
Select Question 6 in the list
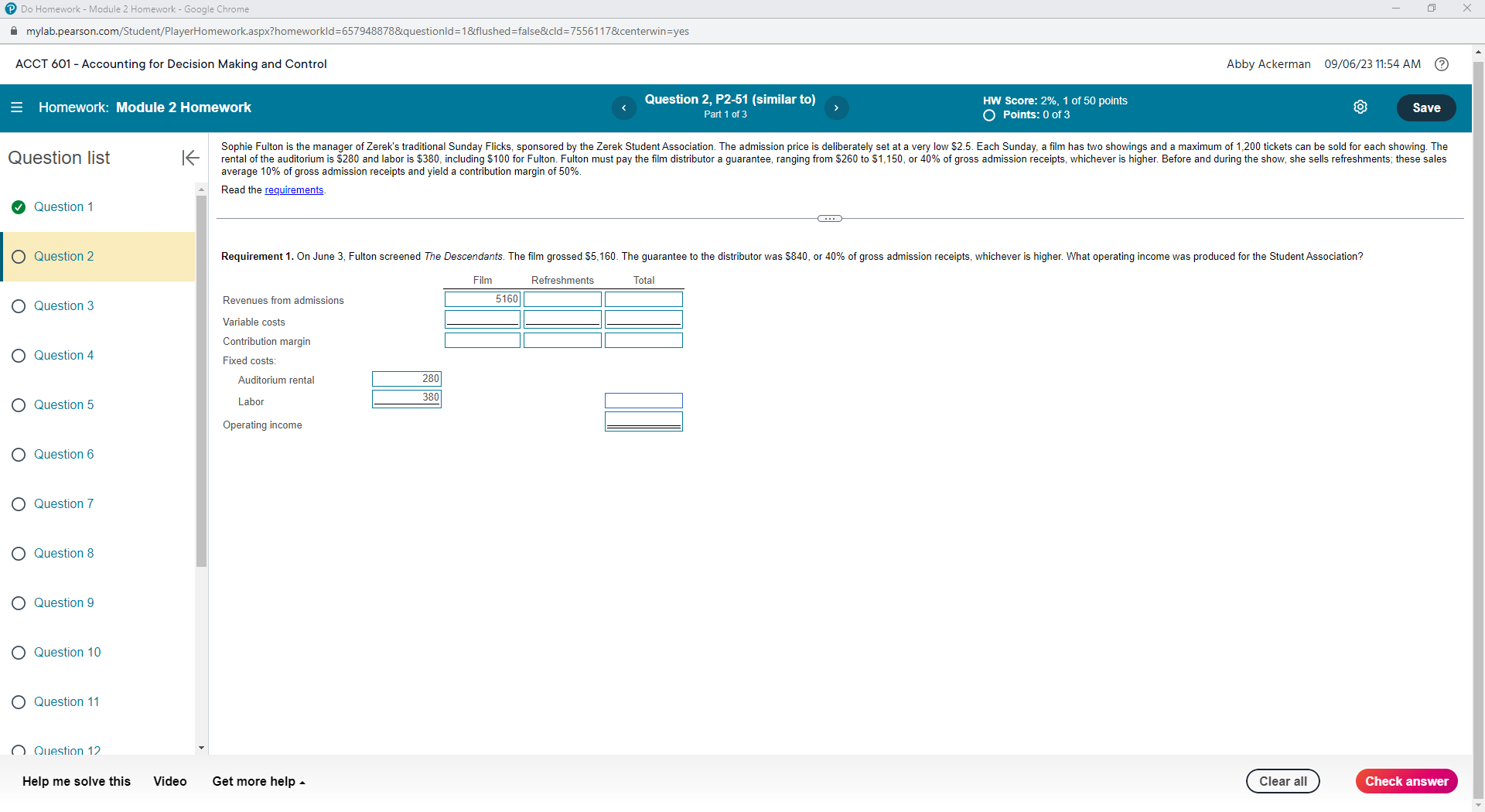coord(63,455)
